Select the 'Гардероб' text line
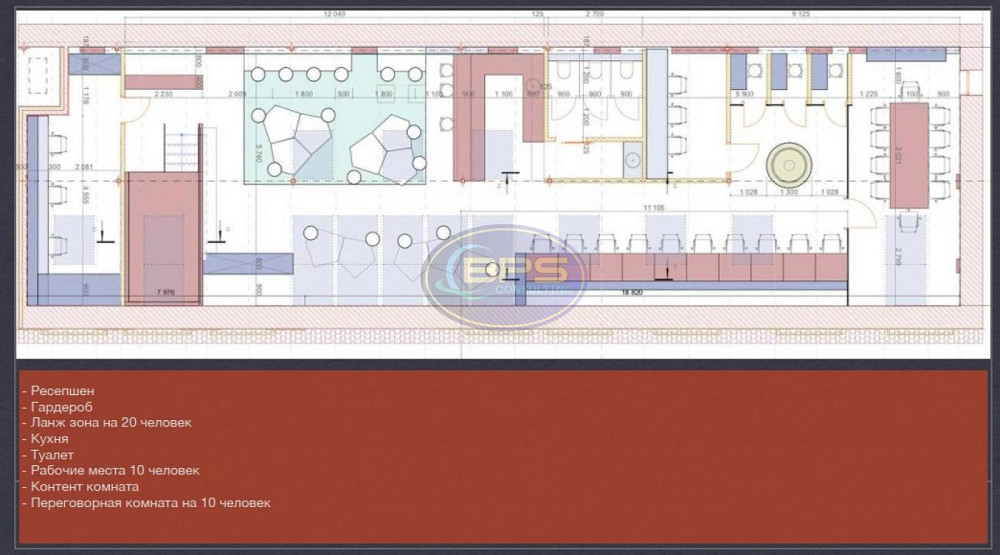 click(x=62, y=406)
